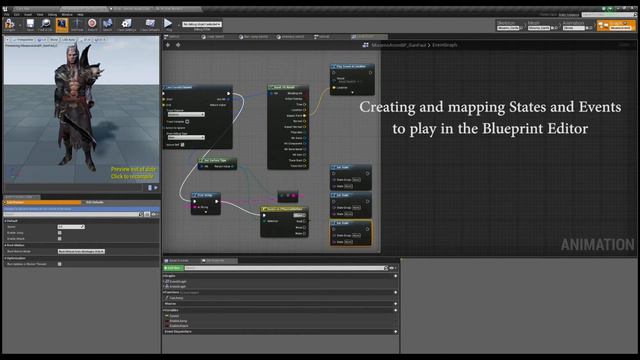Toggle the Enable Attack checkbox
640x360 pixels.
[x=60, y=239]
